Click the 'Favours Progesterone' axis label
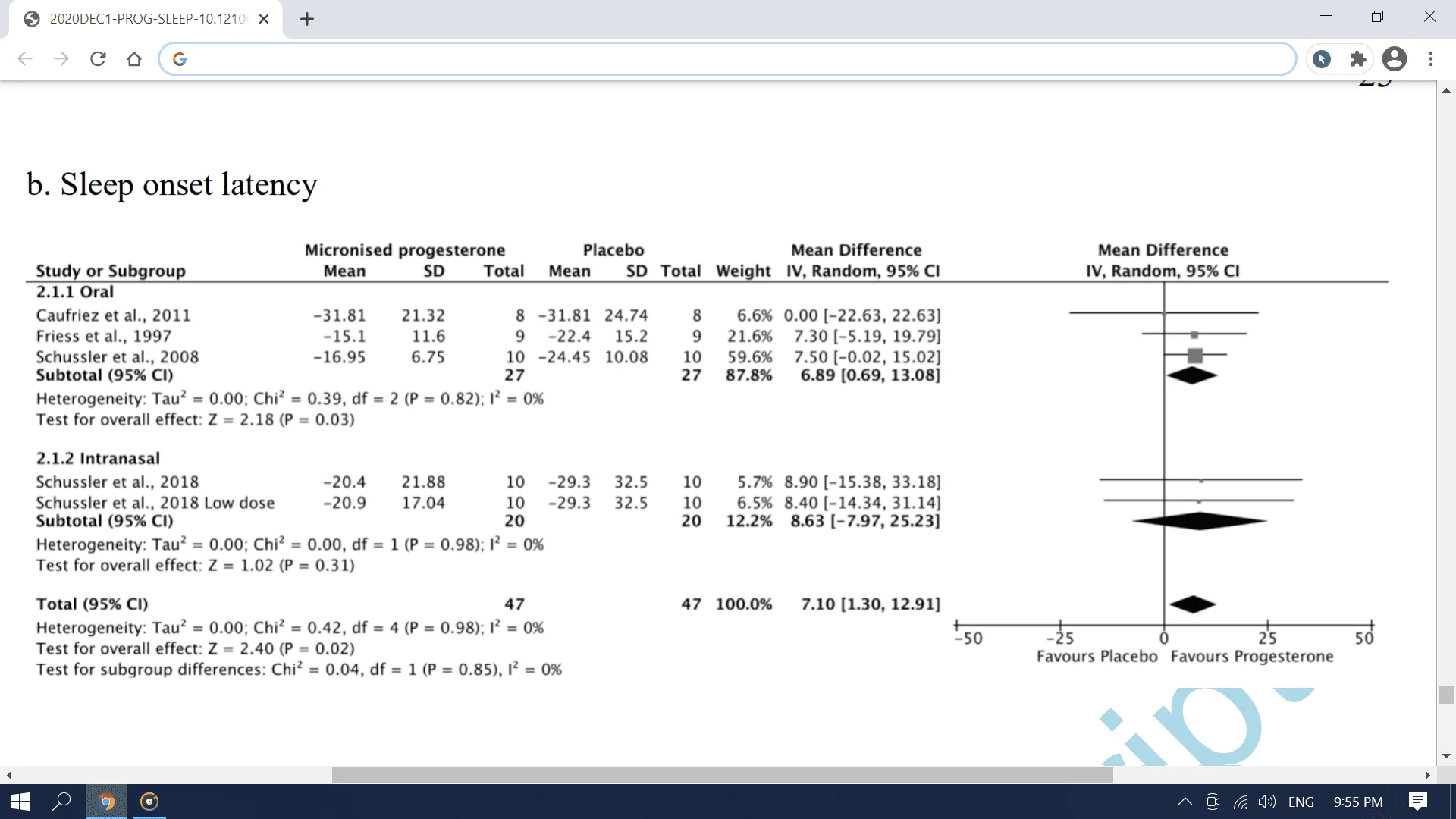1456x819 pixels. [x=1252, y=657]
